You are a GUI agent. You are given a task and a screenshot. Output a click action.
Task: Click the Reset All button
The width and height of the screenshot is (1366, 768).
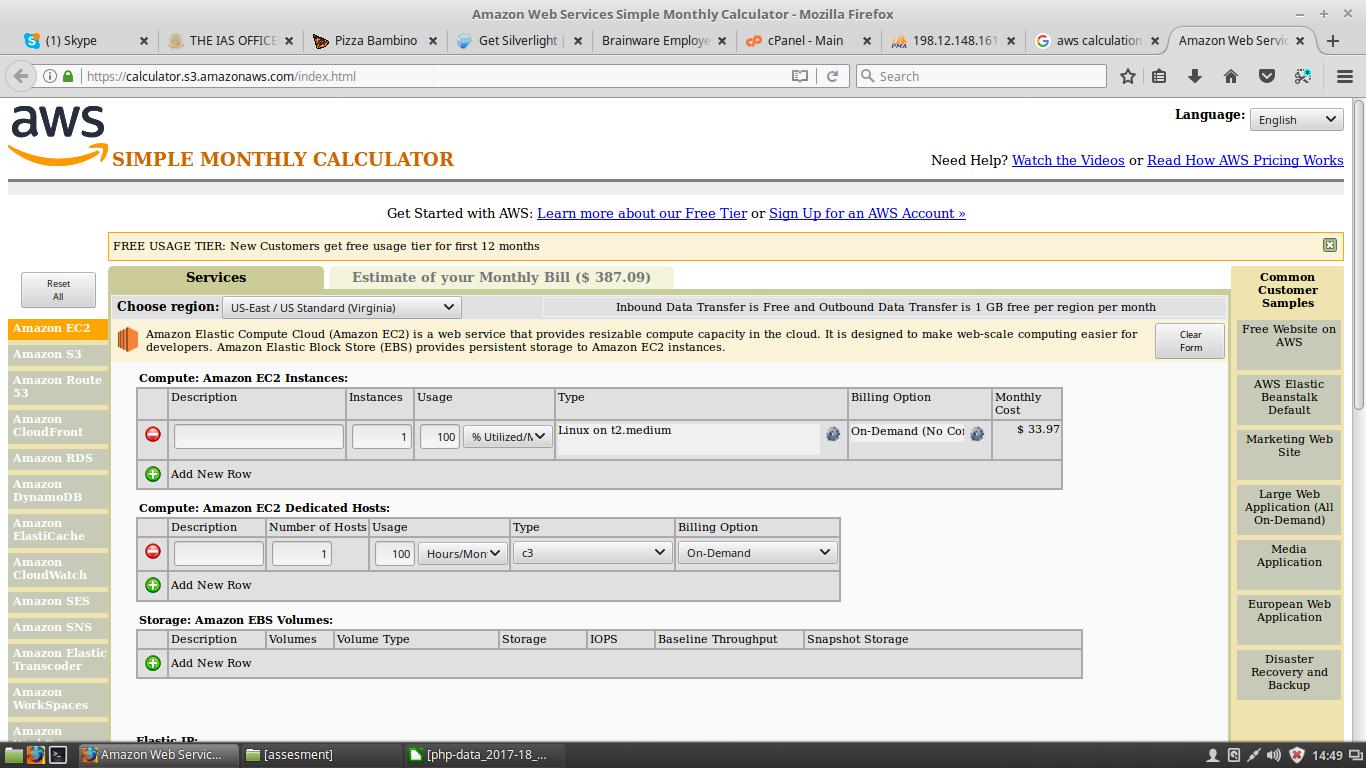[x=59, y=290]
